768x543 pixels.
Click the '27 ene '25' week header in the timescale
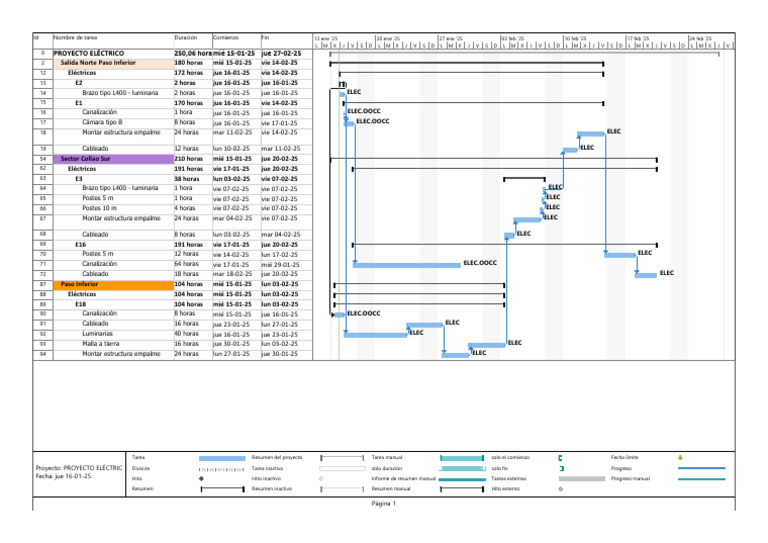pos(451,38)
